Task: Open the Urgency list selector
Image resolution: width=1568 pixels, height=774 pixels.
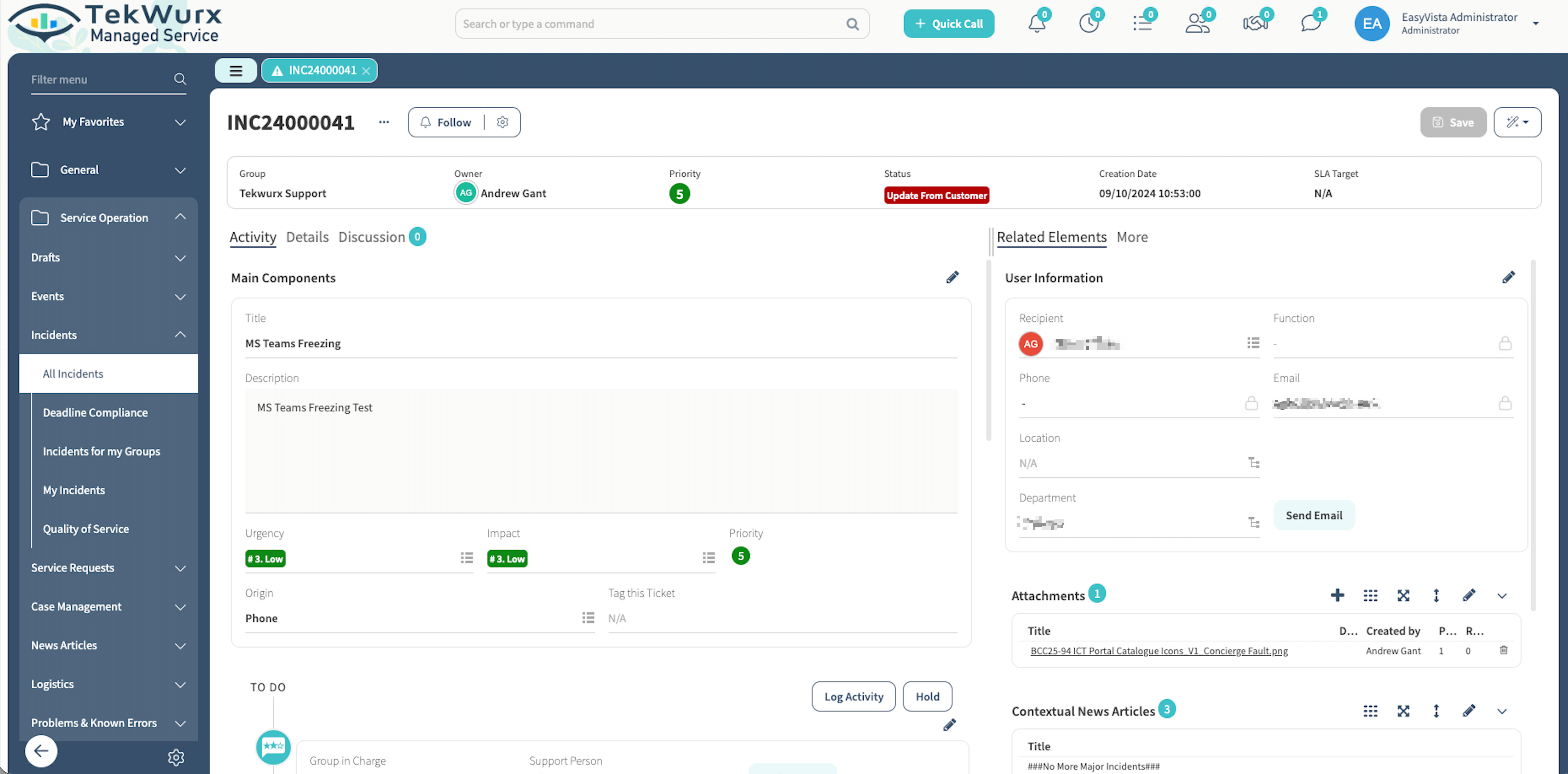Action: 467,558
